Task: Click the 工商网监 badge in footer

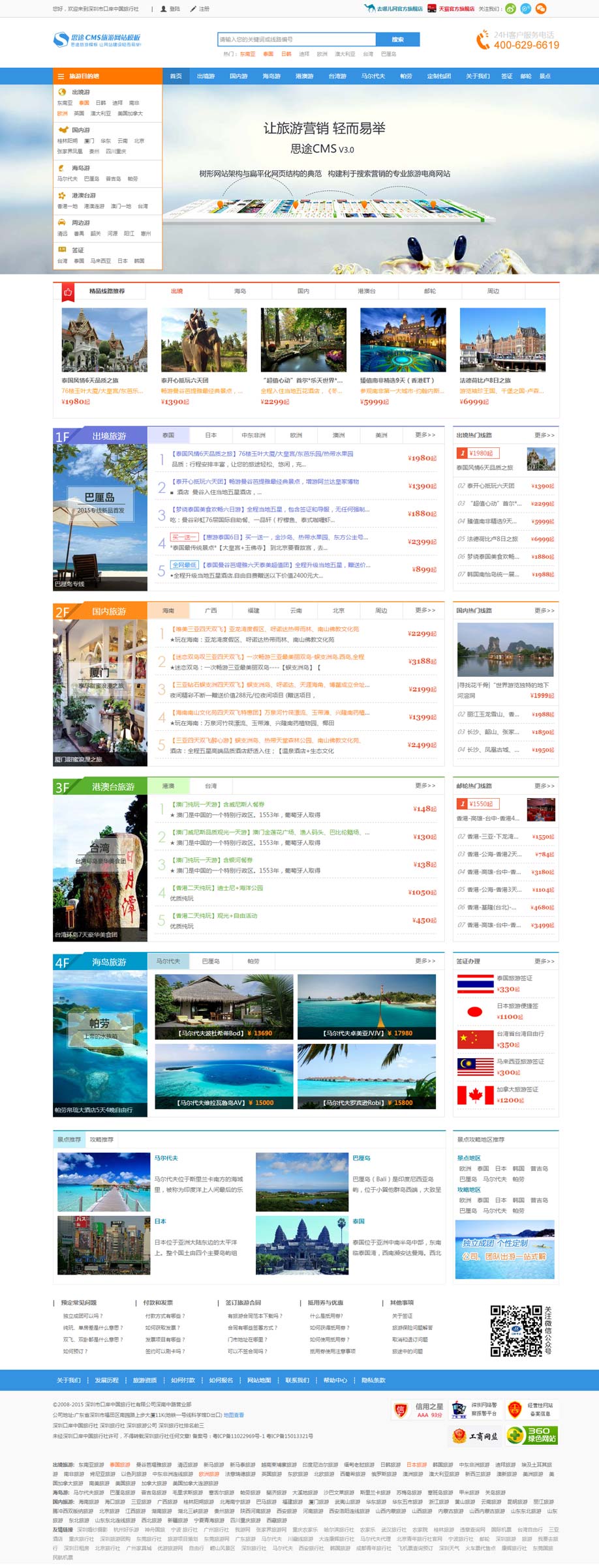Action: click(476, 1436)
